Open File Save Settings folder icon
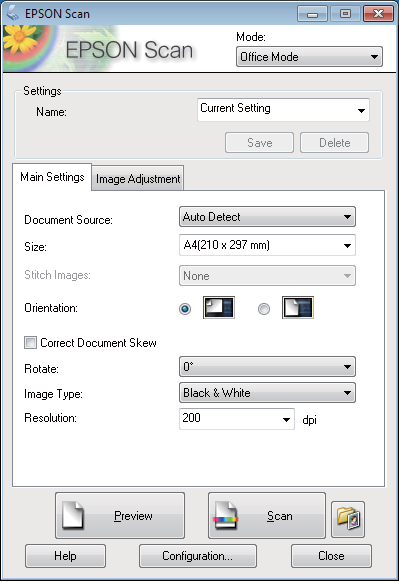 [x=348, y=519]
